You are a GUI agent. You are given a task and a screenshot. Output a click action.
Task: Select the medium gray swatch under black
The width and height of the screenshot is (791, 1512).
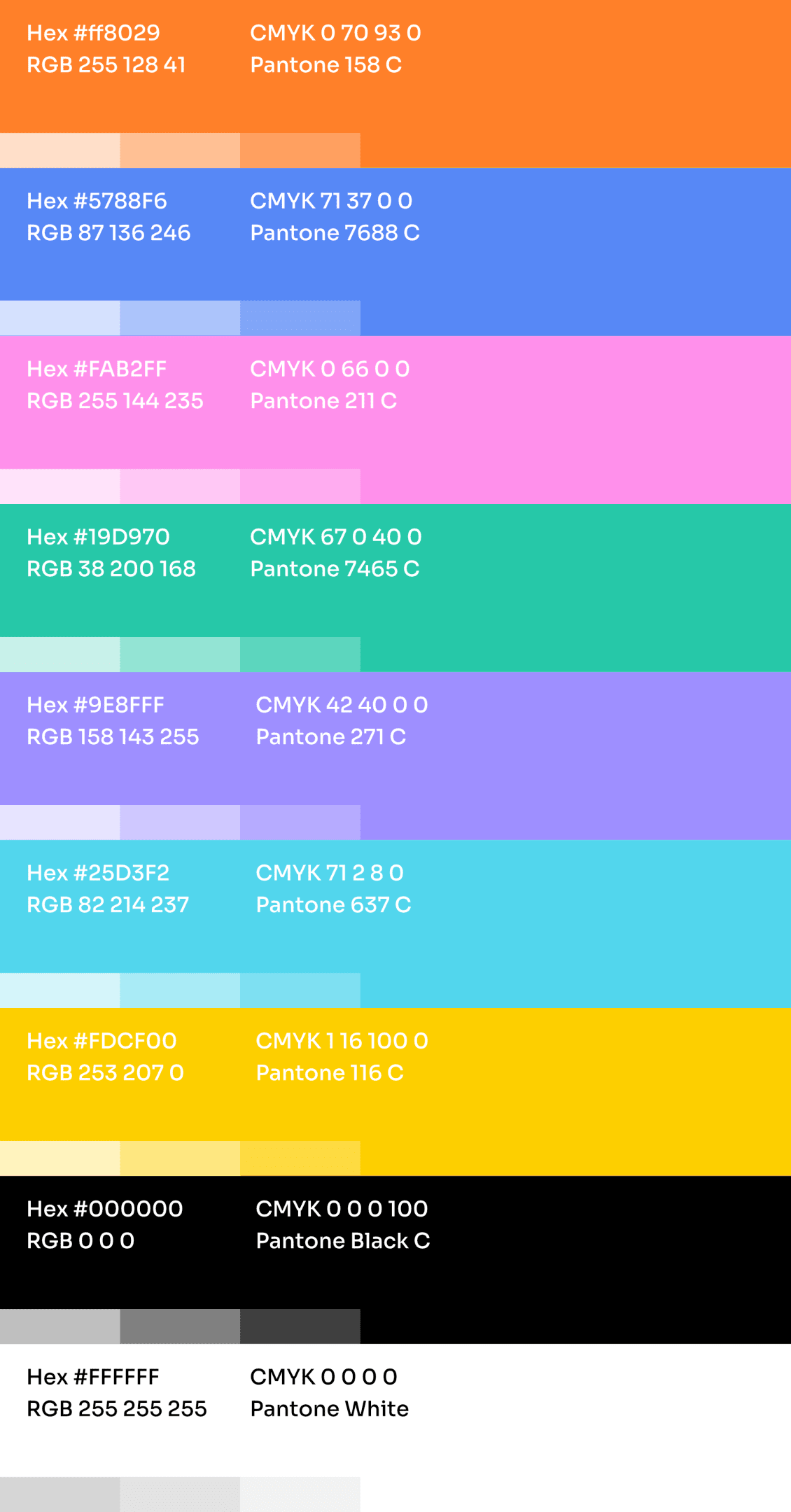[x=180, y=1326]
